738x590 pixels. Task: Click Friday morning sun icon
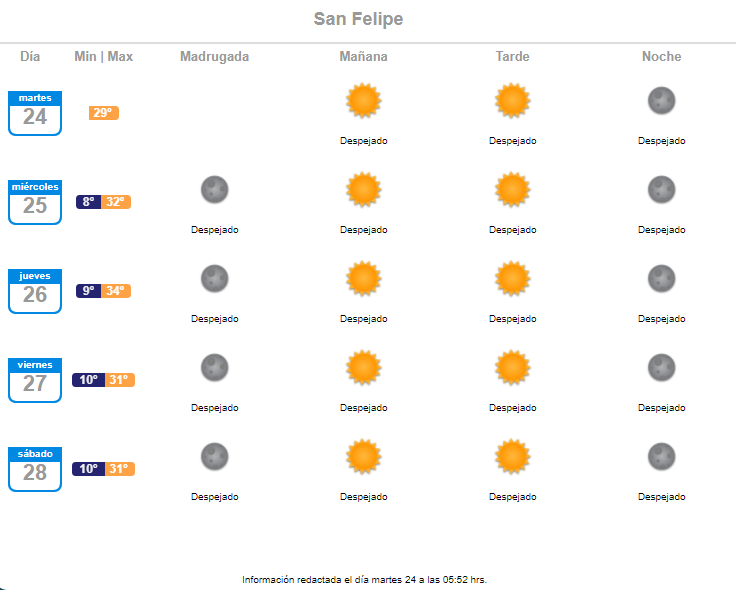point(363,367)
